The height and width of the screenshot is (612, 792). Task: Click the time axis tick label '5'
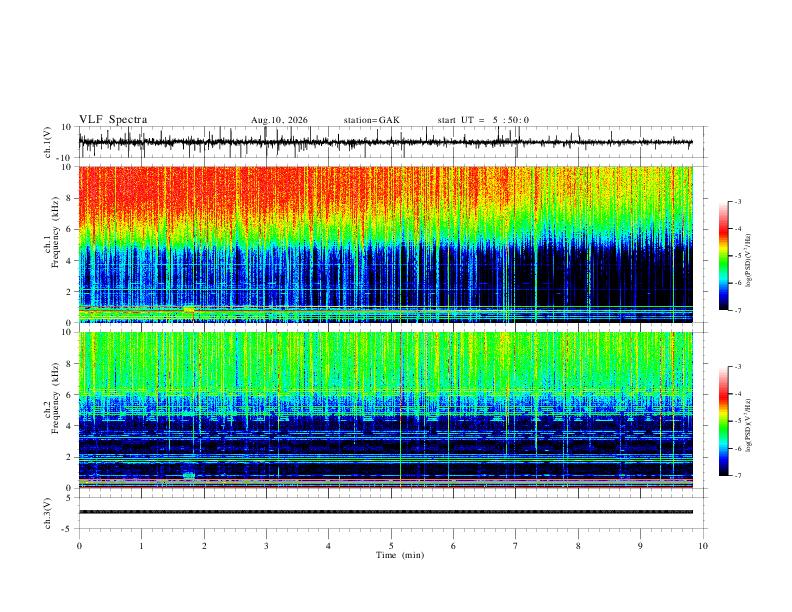pos(391,546)
